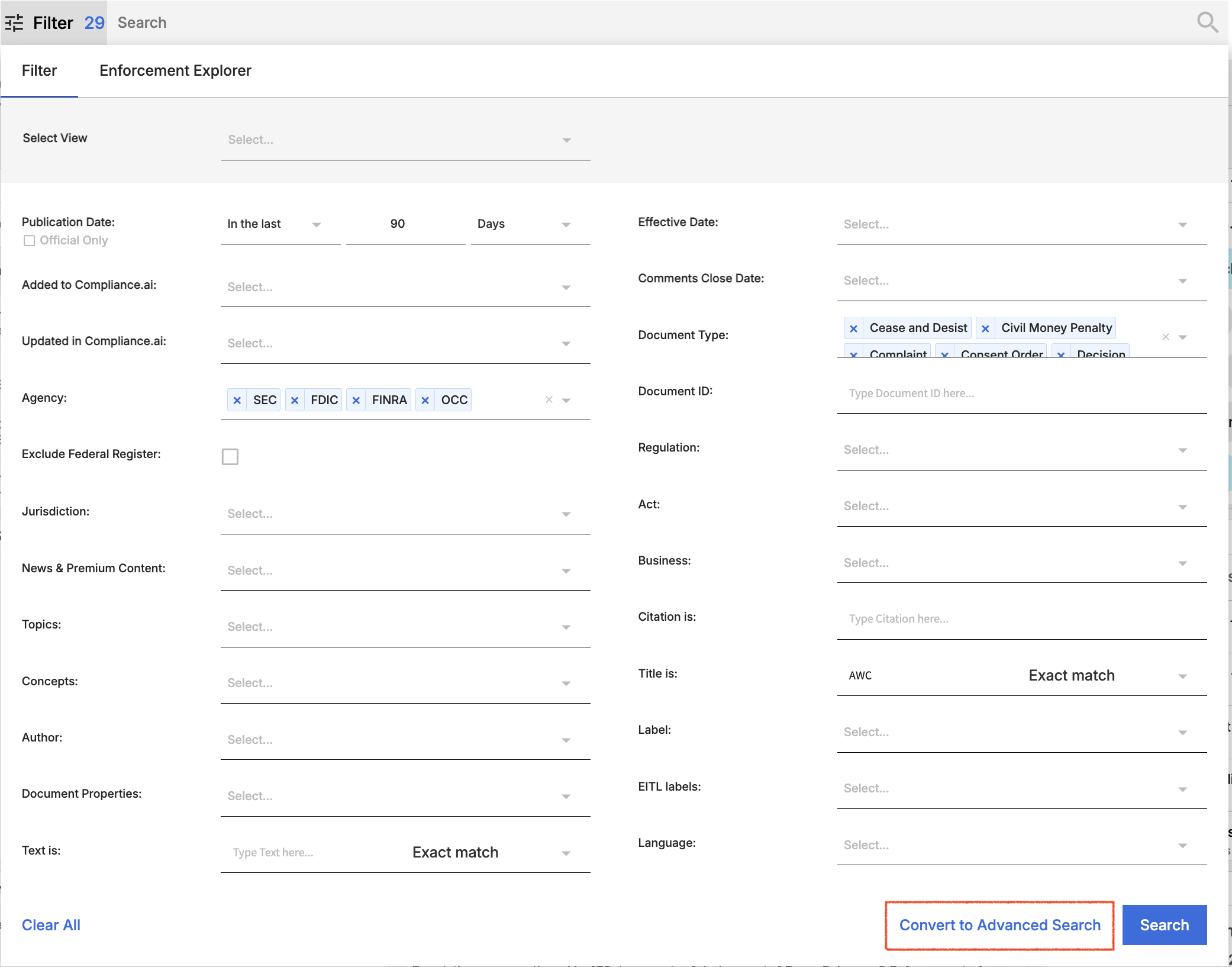This screenshot has width=1232, height=967.
Task: Check the Exclude Federal Register box
Action: pos(230,457)
